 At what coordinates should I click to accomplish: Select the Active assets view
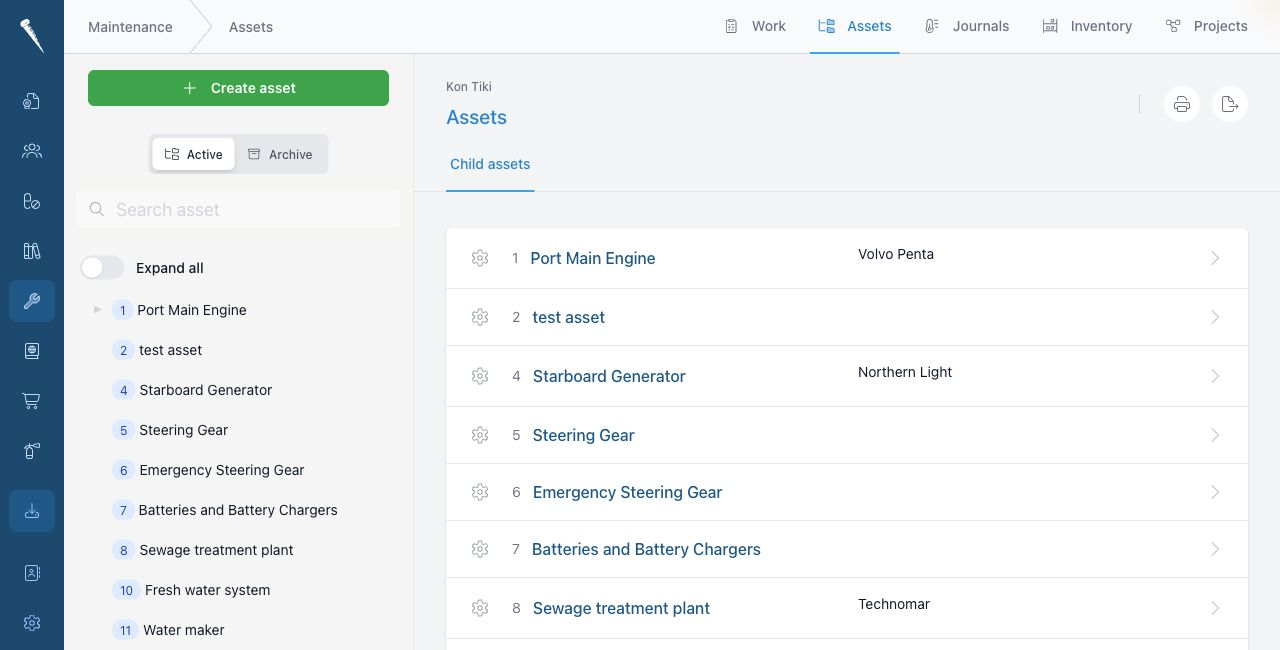[194, 154]
